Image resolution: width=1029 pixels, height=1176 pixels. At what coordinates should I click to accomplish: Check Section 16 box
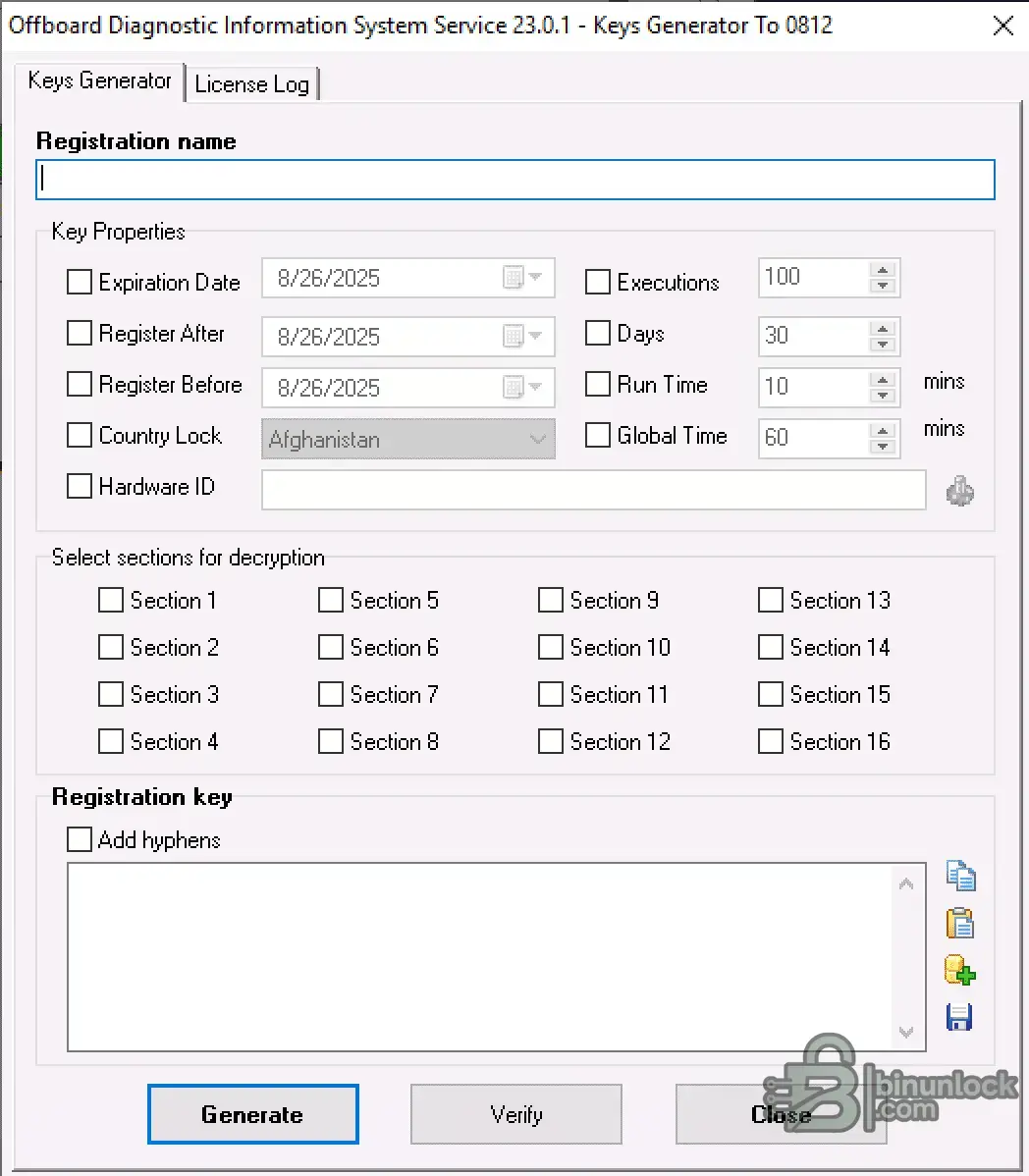tap(770, 742)
